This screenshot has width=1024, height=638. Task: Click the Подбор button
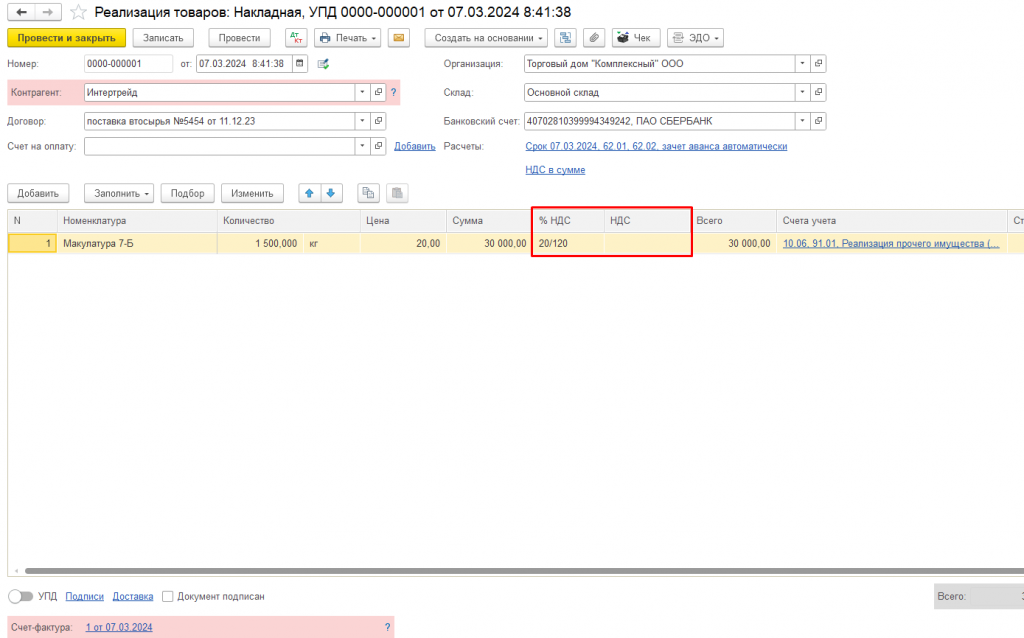[x=187, y=193]
